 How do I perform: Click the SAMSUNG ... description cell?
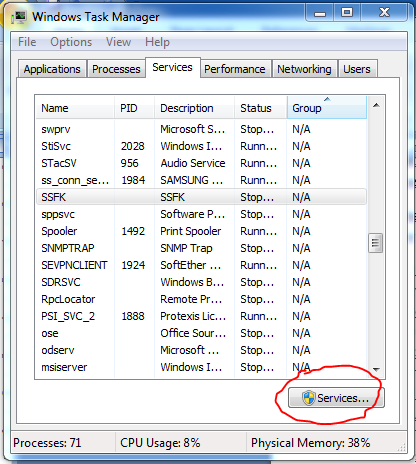[192, 180]
